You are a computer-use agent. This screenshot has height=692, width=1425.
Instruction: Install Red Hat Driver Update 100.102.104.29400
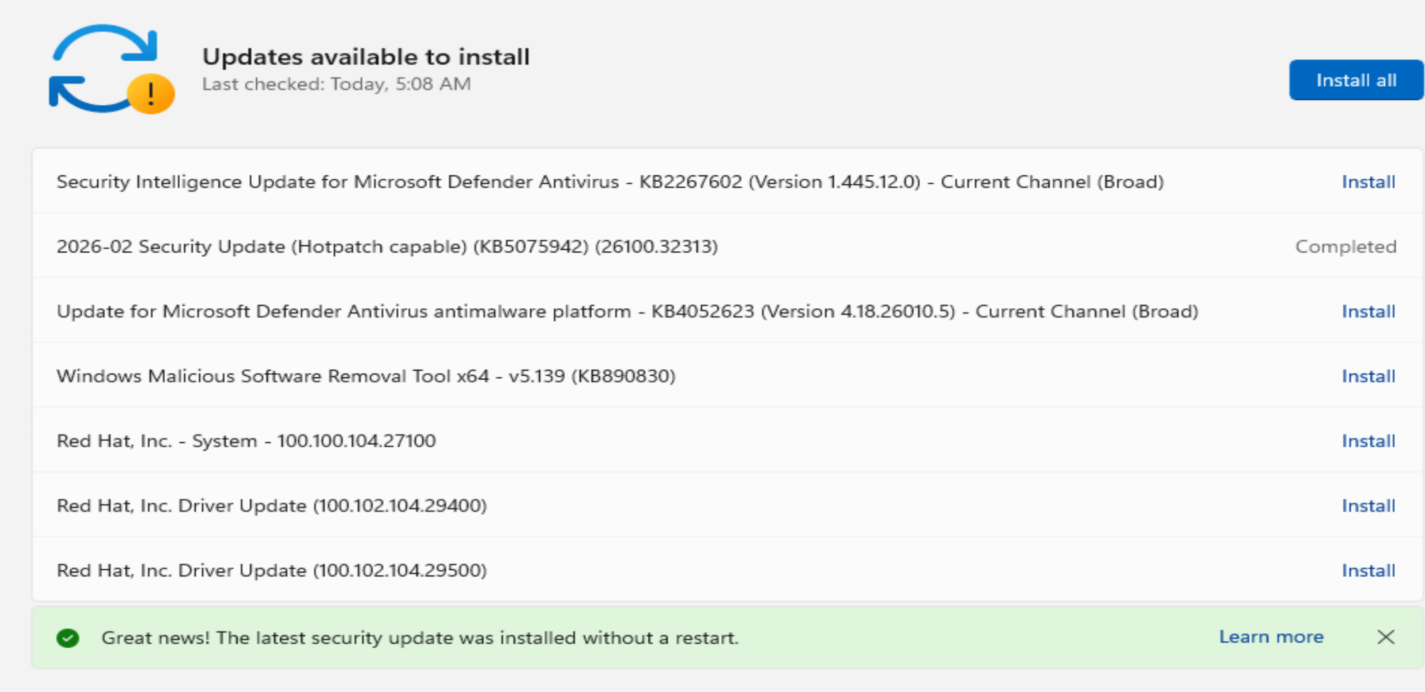(1368, 506)
